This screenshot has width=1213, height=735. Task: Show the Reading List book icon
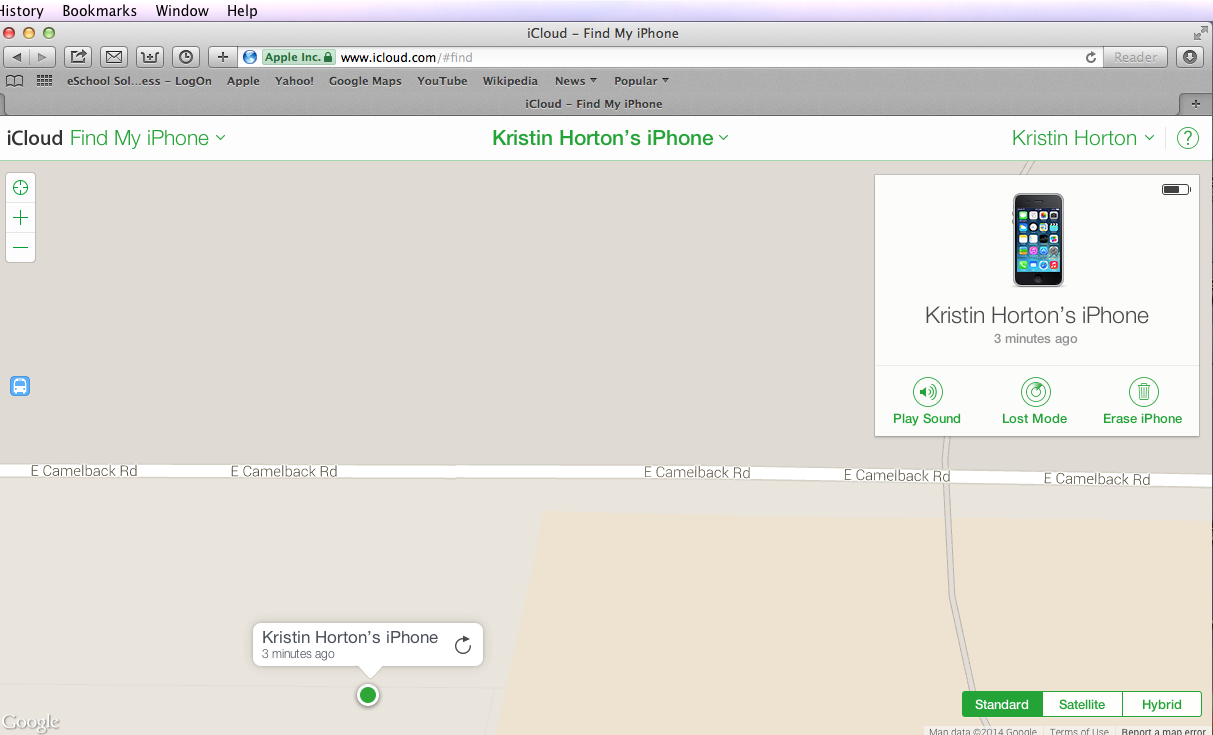[x=14, y=81]
